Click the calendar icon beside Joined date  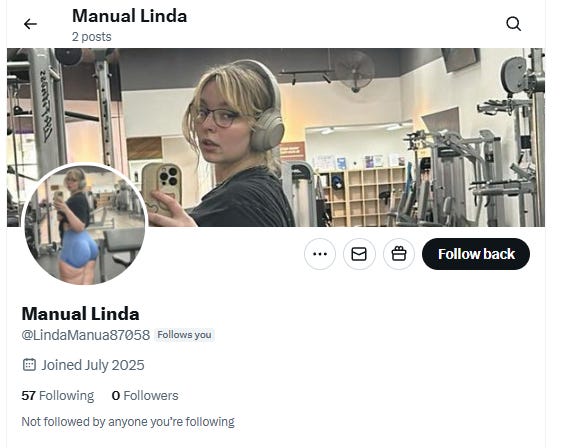pos(29,365)
